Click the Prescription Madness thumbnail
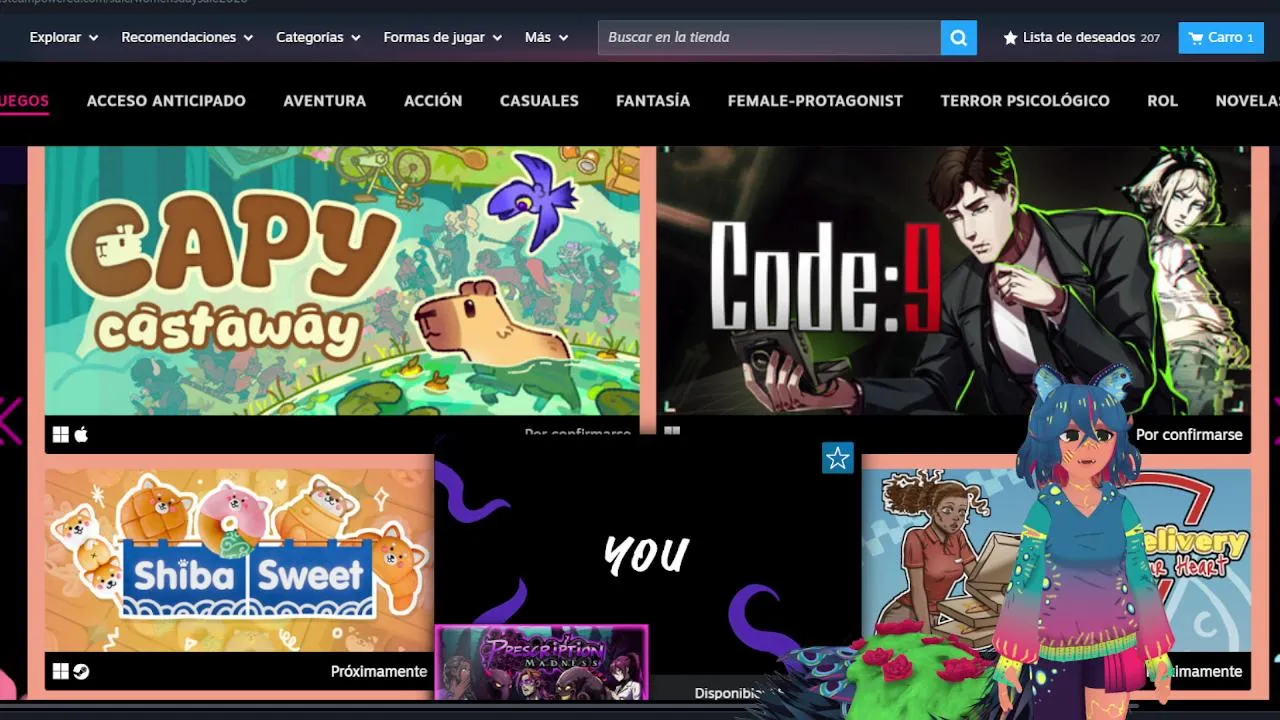This screenshot has height=720, width=1280. coord(542,662)
